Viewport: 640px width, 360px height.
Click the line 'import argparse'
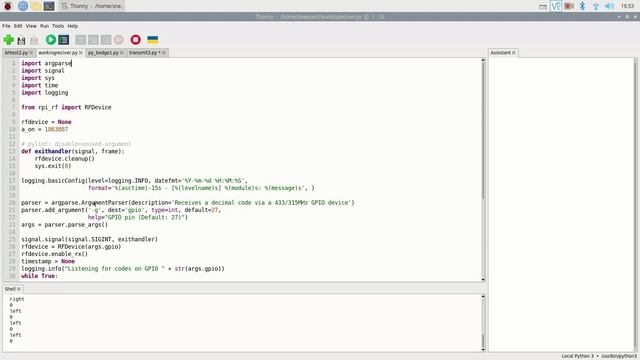[x=47, y=63]
